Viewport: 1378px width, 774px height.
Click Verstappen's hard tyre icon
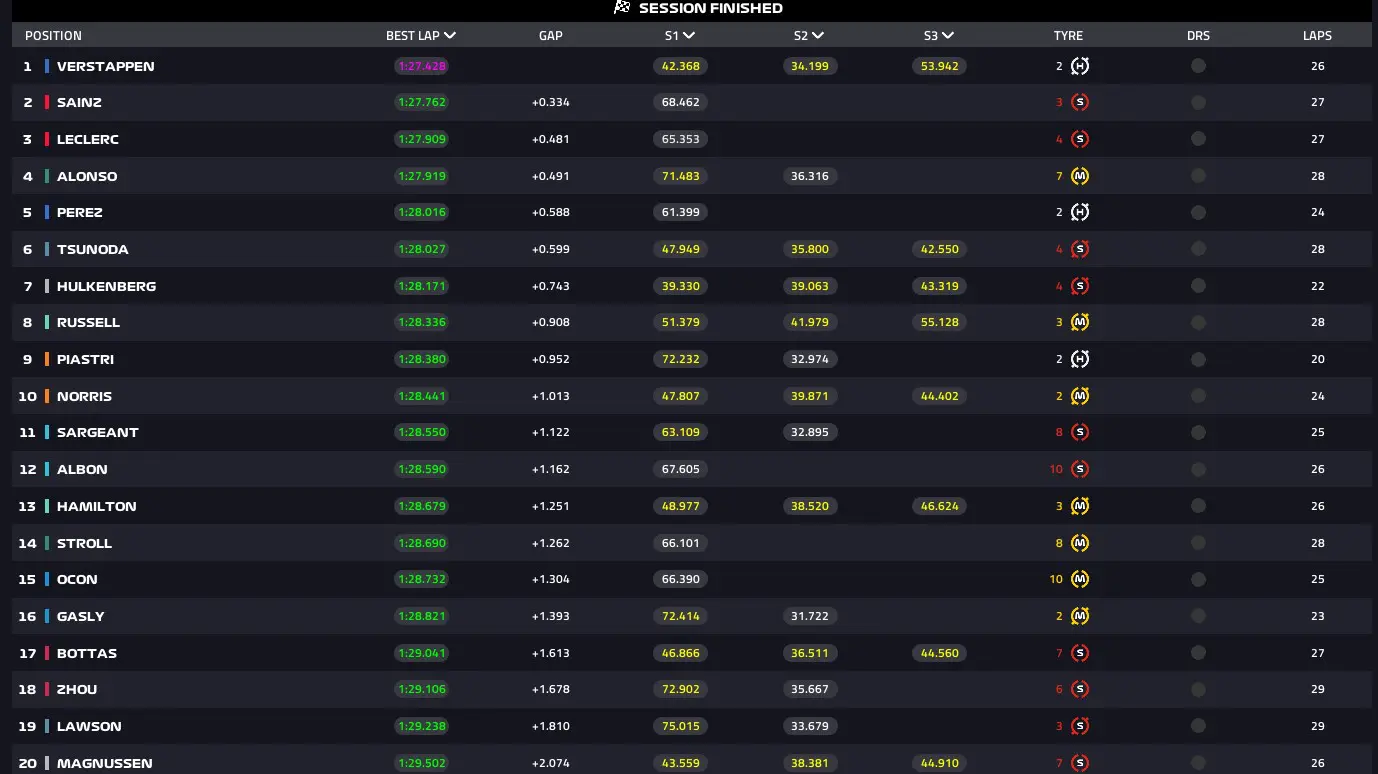(1080, 66)
